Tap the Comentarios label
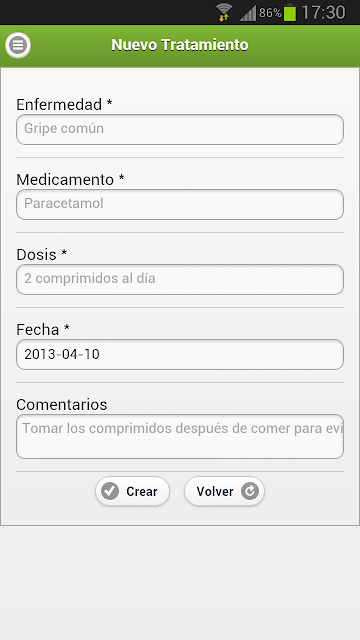The width and height of the screenshot is (360, 640). [62, 404]
